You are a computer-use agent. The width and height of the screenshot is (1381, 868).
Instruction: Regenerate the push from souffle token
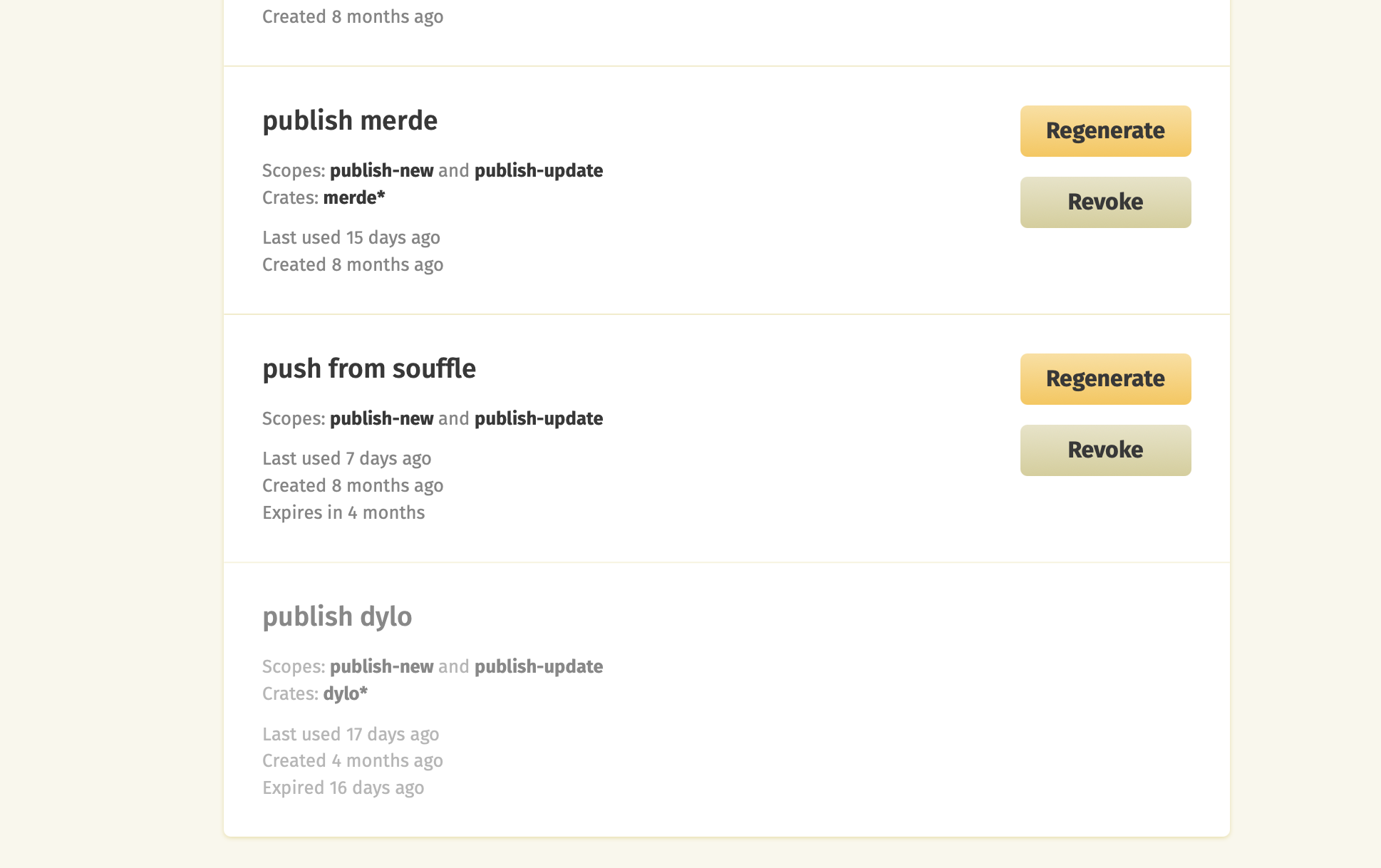click(x=1105, y=379)
